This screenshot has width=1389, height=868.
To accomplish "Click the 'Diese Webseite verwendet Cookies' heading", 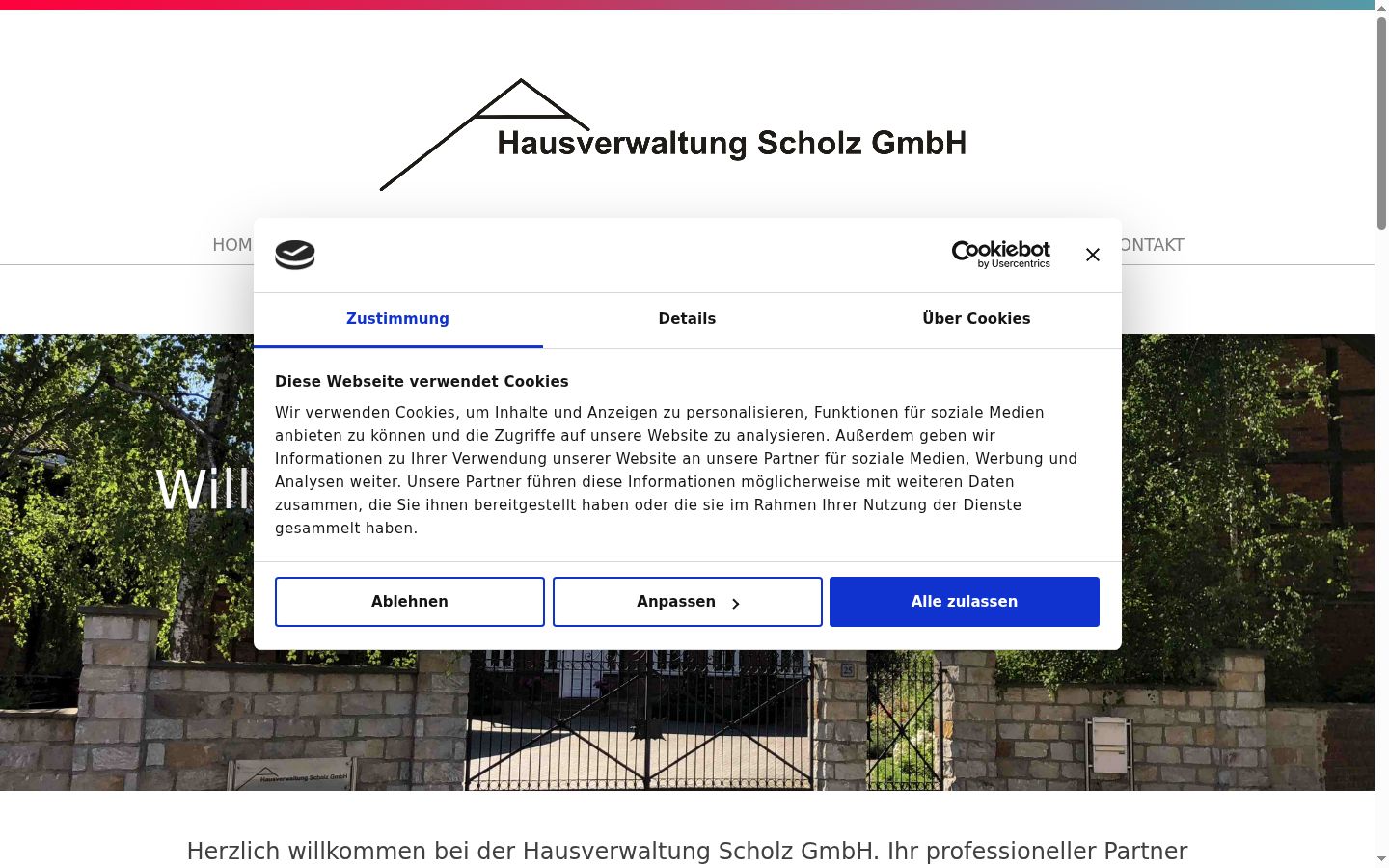I will point(422,381).
